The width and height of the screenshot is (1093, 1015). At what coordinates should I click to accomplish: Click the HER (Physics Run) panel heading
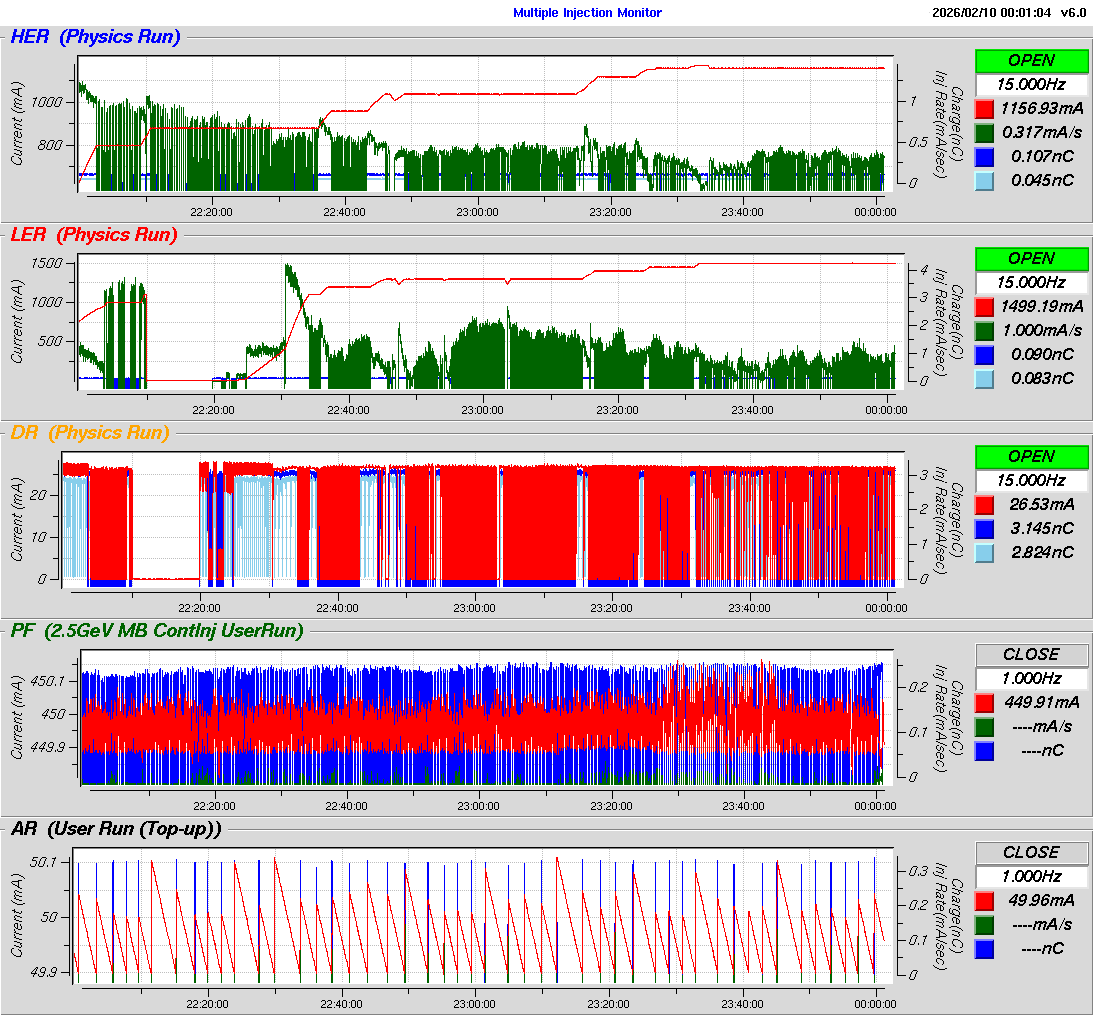pyautogui.click(x=95, y=37)
